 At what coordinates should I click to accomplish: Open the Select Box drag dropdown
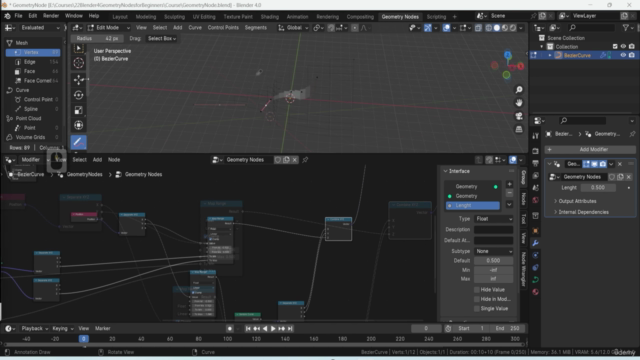pyautogui.click(x=162, y=38)
